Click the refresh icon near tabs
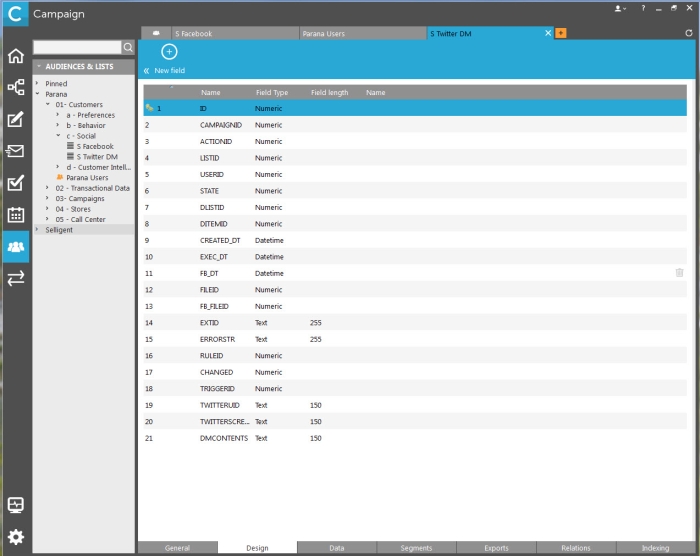Image resolution: width=700 pixels, height=556 pixels. [689, 33]
